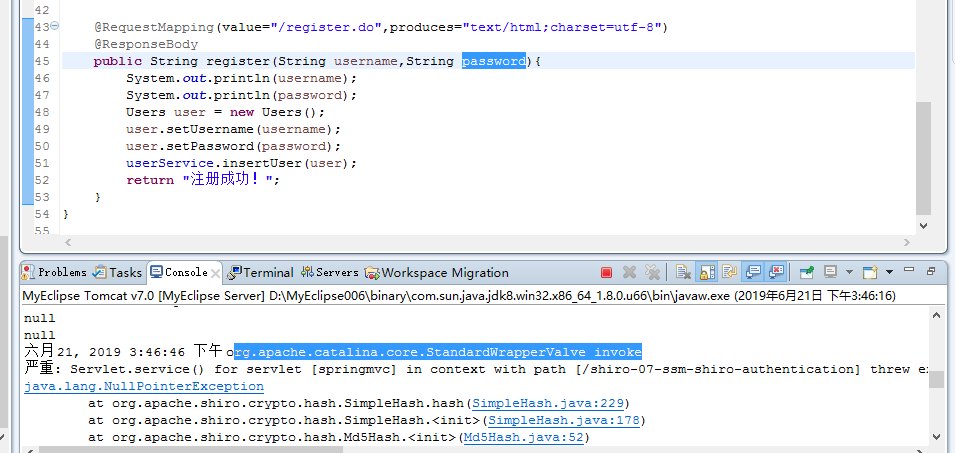Expand the Open Console dropdown arrow
The width and height of the screenshot is (955, 453).
pyautogui.click(x=889, y=272)
